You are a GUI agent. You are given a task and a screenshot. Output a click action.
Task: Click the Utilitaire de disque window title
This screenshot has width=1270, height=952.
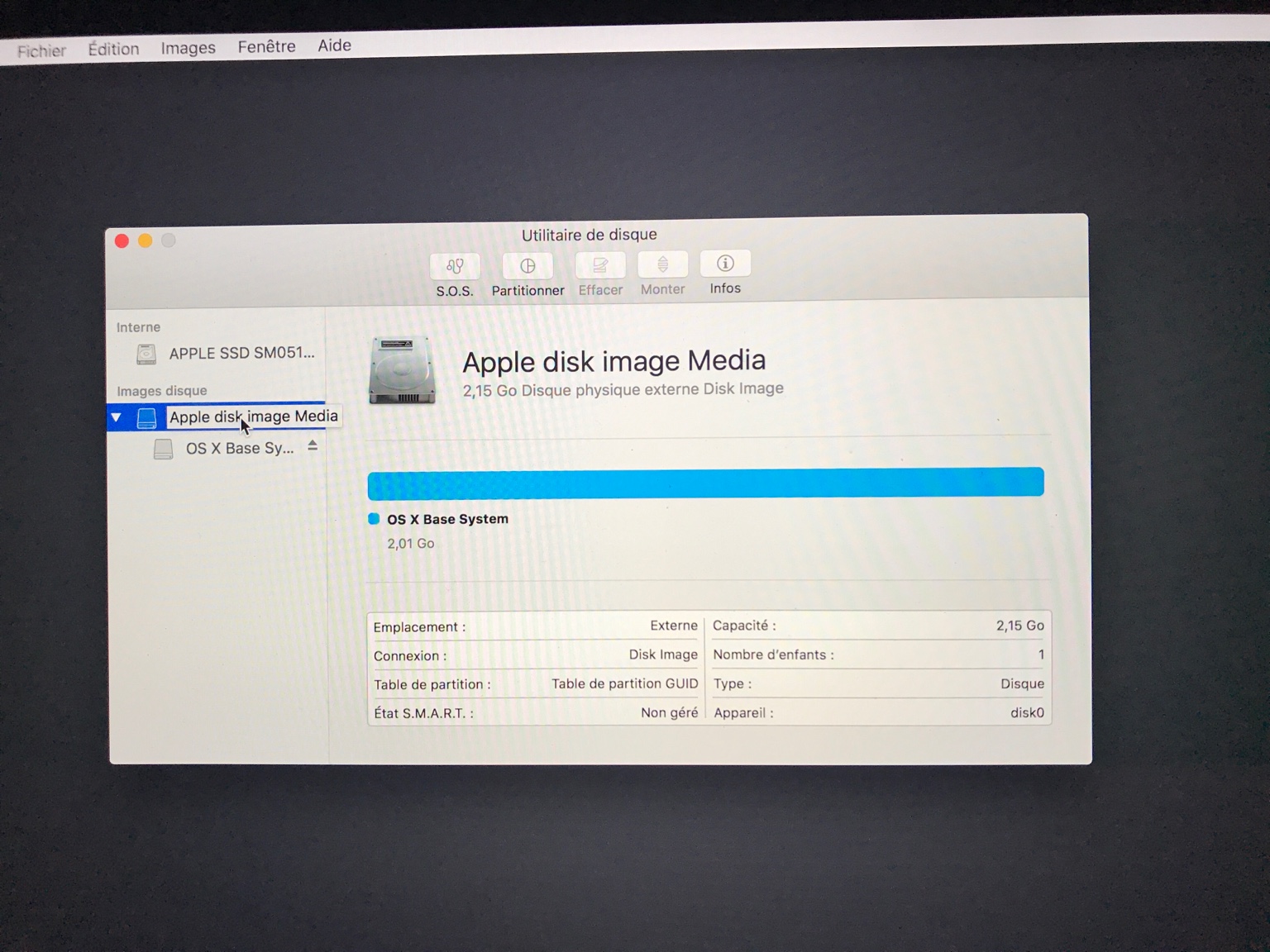click(589, 235)
